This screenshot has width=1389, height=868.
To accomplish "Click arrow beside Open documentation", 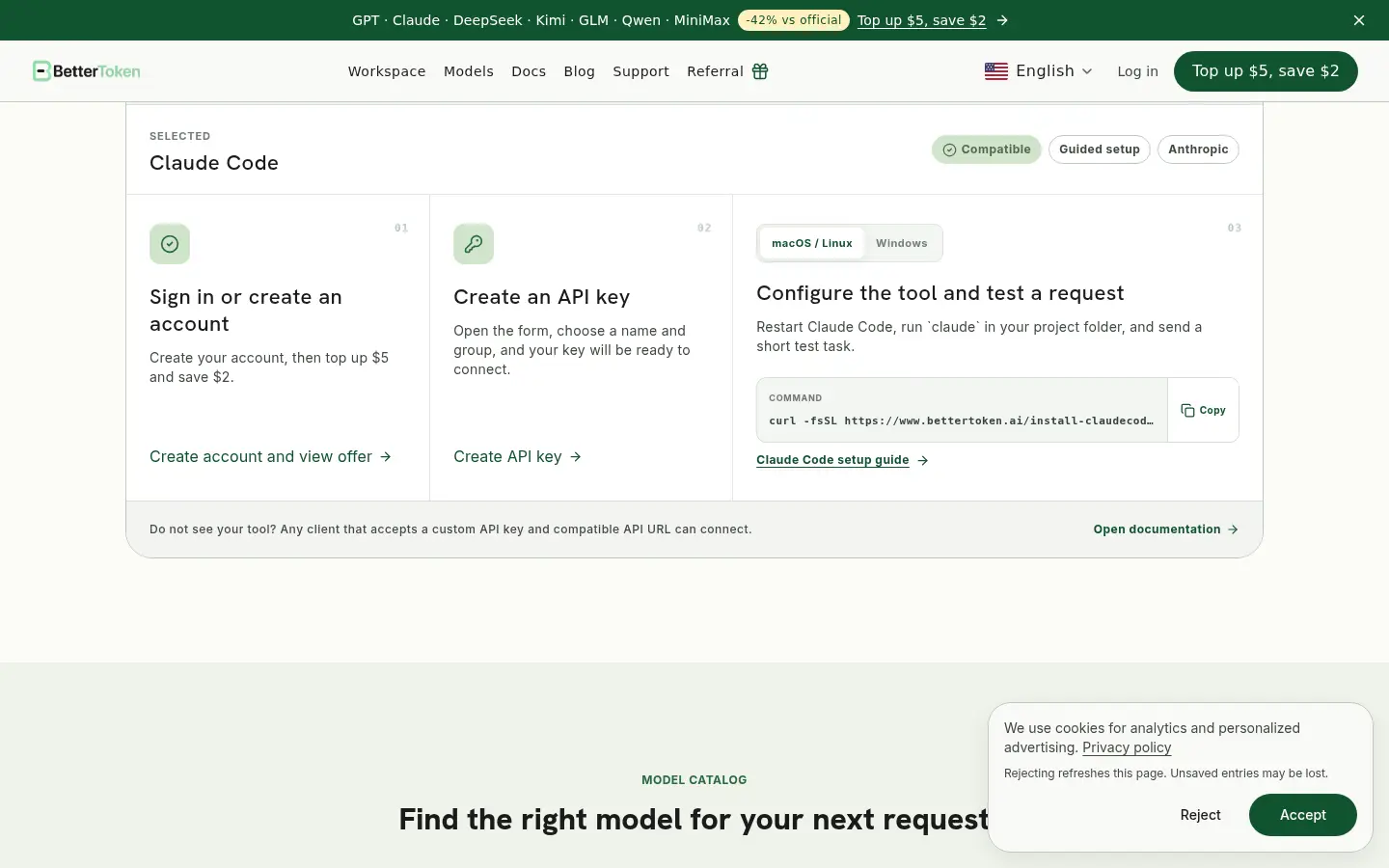I will [x=1233, y=529].
